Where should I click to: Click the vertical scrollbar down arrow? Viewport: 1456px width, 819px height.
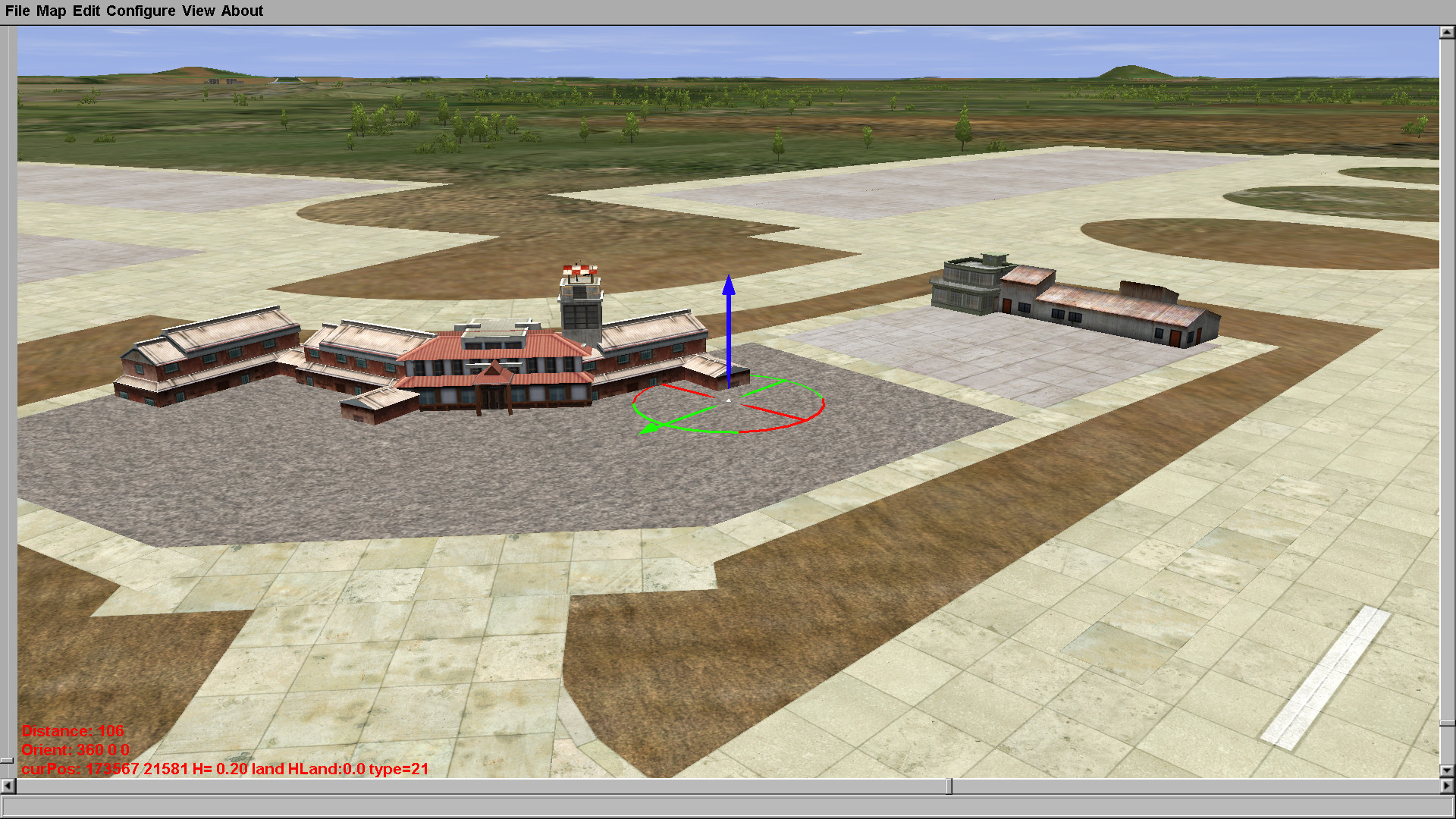point(1447,770)
